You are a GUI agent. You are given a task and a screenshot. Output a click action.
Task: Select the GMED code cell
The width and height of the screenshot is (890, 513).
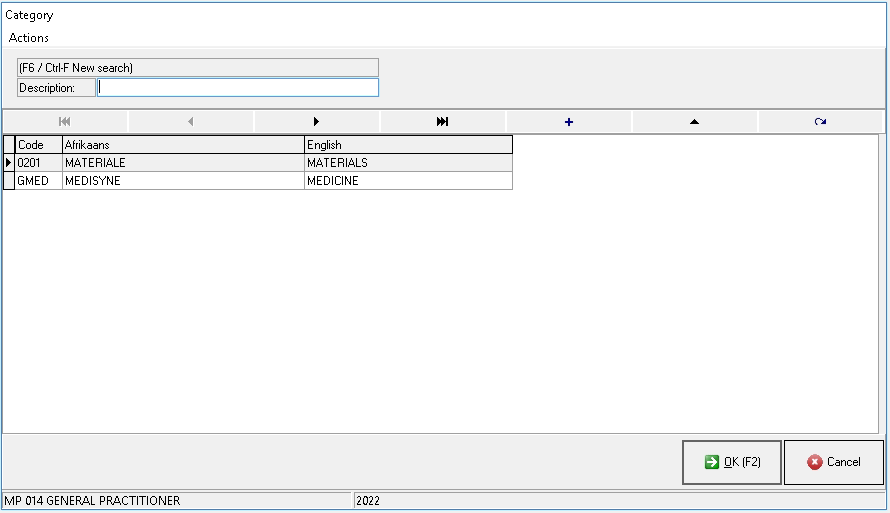pyautogui.click(x=38, y=181)
